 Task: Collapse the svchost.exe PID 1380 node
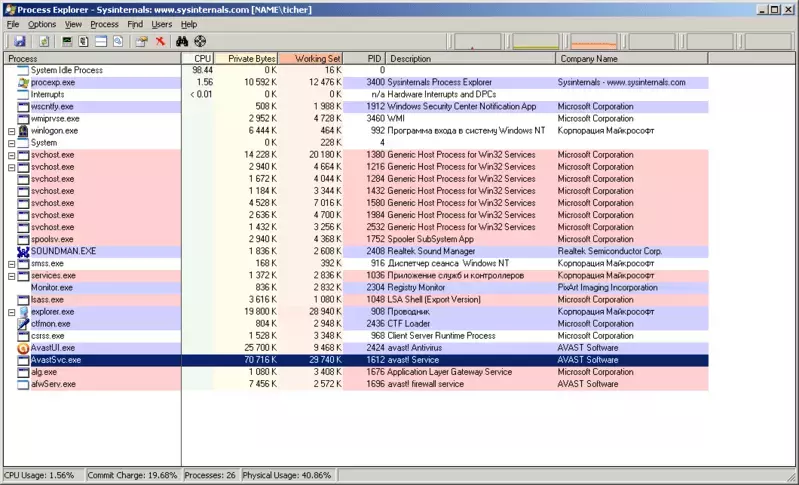point(11,155)
